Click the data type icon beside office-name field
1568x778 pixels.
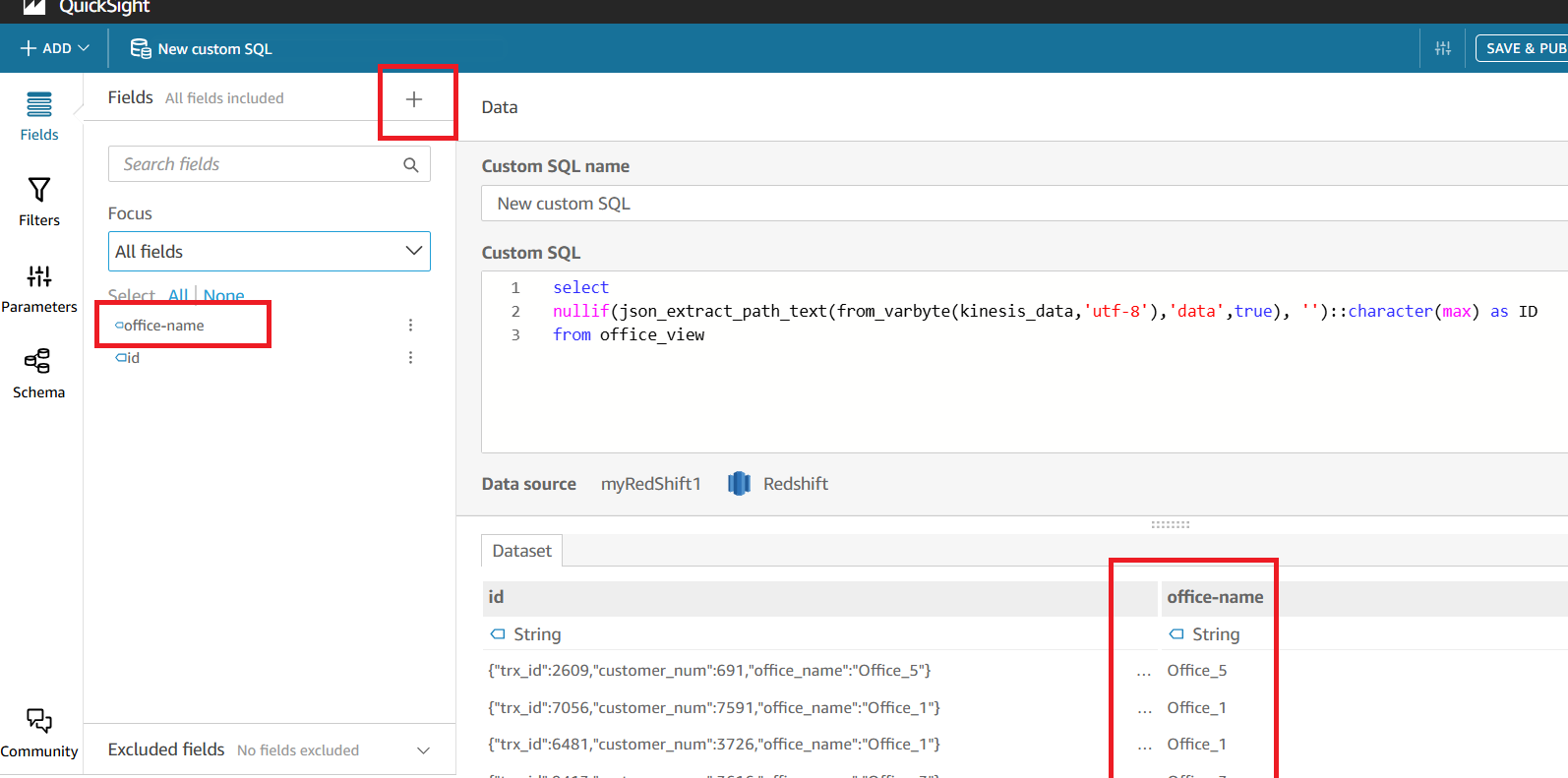(119, 326)
